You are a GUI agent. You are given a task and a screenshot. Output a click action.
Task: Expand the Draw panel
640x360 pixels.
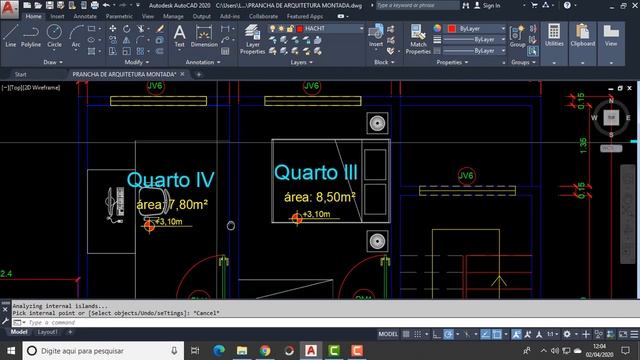tap(53, 62)
